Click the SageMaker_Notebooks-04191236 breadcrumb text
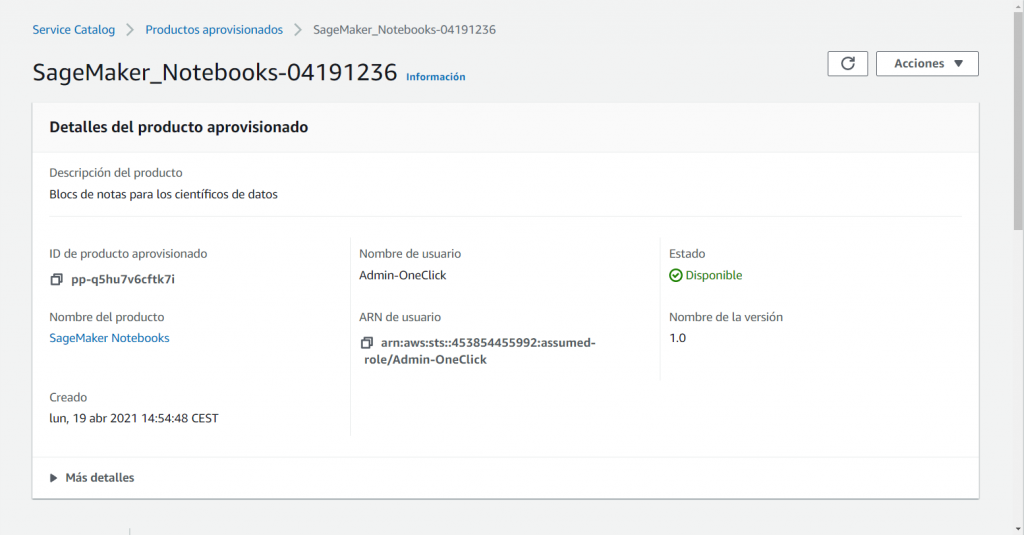 tap(404, 29)
